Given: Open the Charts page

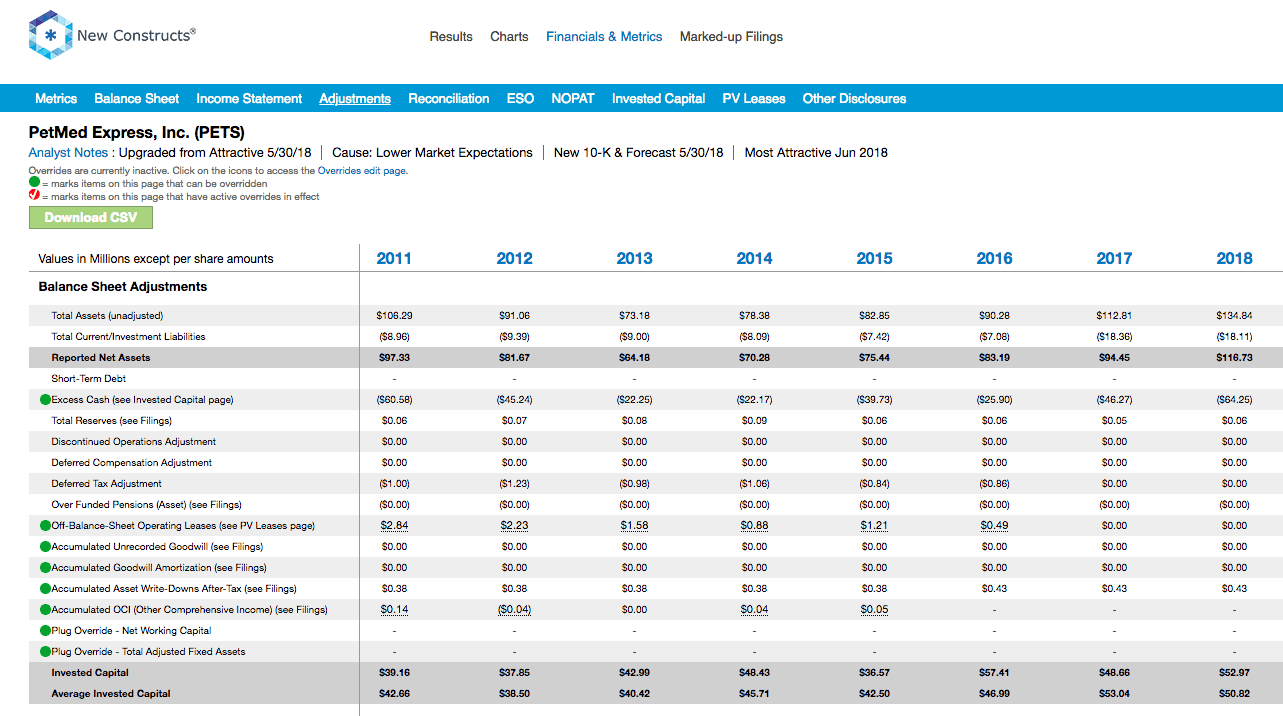Looking at the screenshot, I should click(509, 36).
